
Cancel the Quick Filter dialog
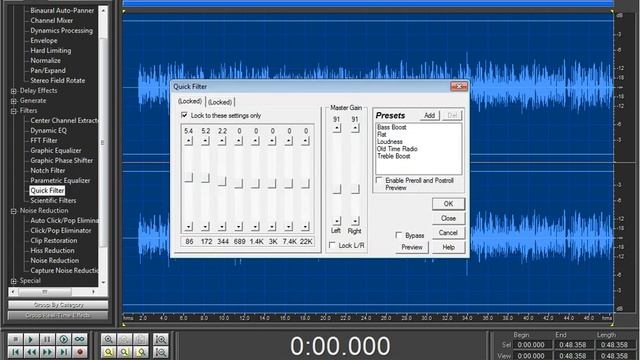point(448,233)
